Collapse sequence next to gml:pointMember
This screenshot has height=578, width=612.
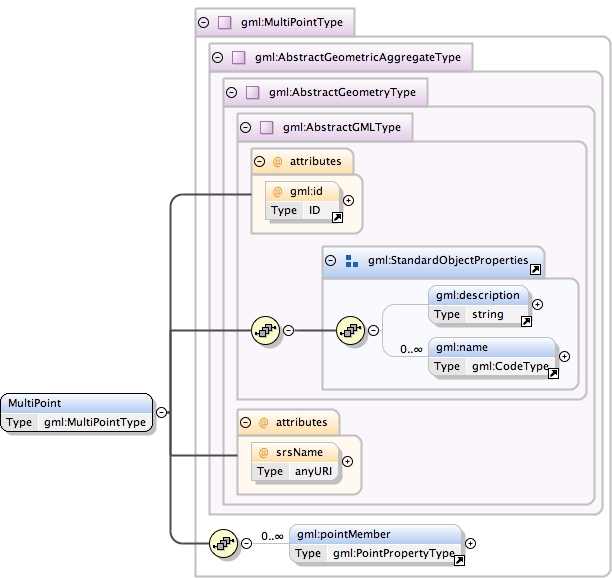(x=246, y=543)
